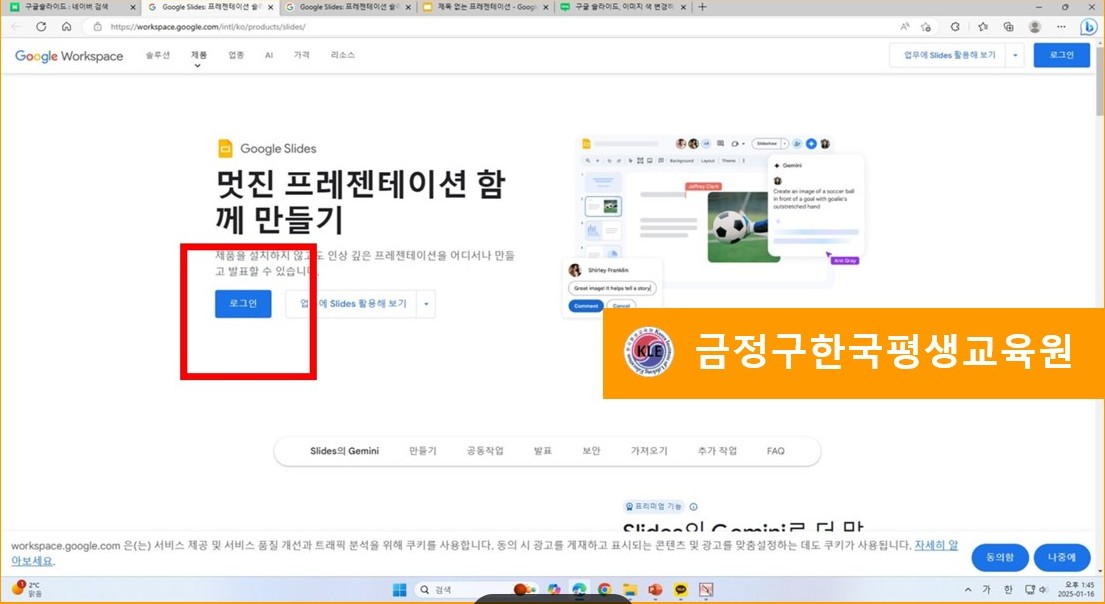View site info via the lock icon
This screenshot has width=1105, height=604.
pos(97,27)
